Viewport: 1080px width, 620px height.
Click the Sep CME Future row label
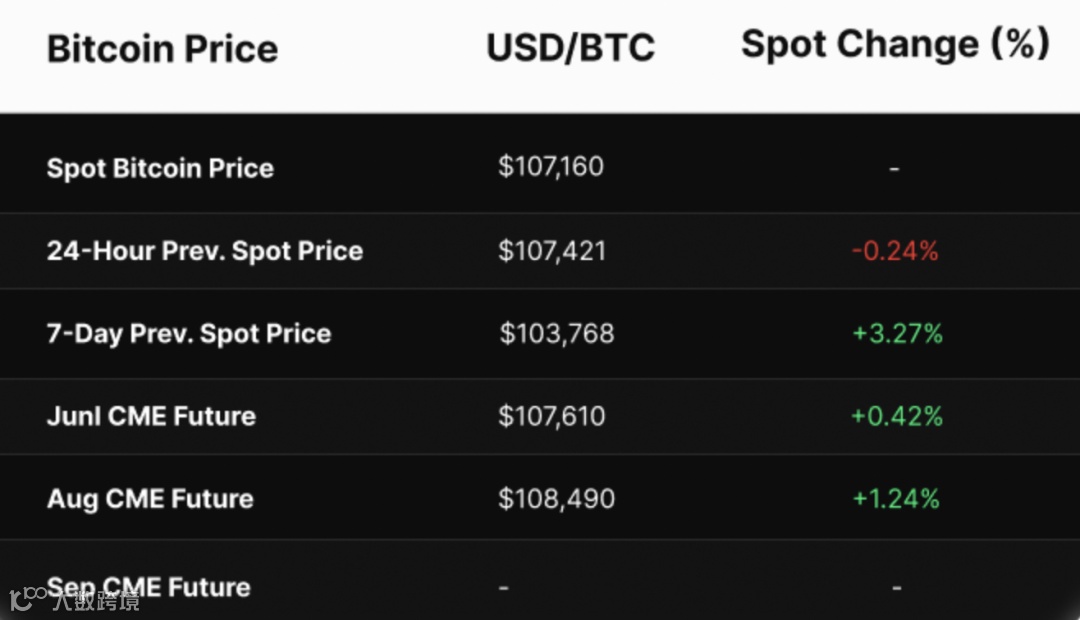[149, 586]
